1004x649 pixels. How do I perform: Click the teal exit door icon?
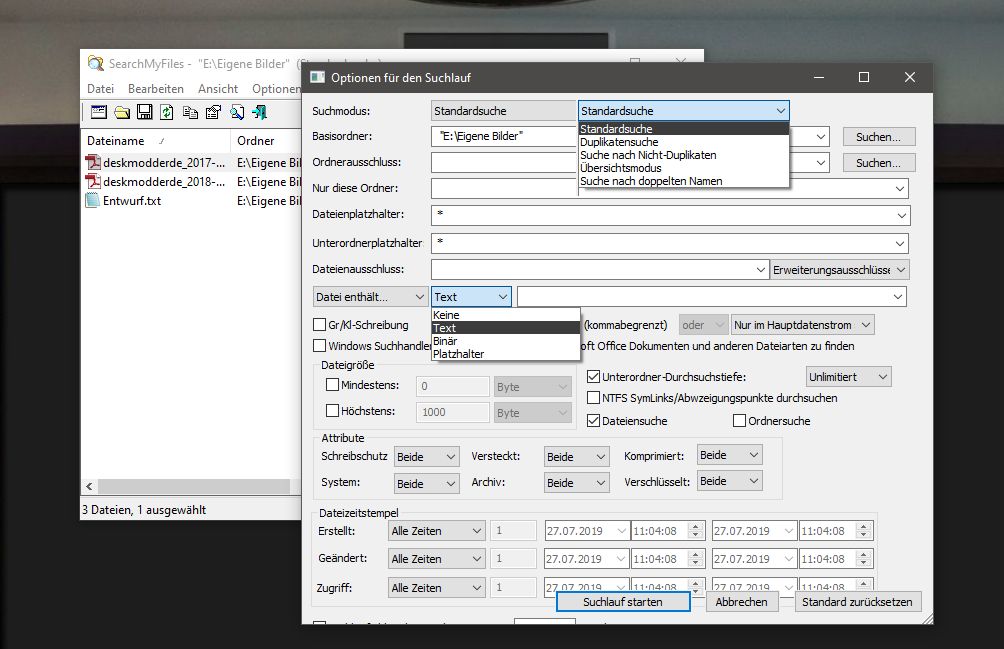259,113
